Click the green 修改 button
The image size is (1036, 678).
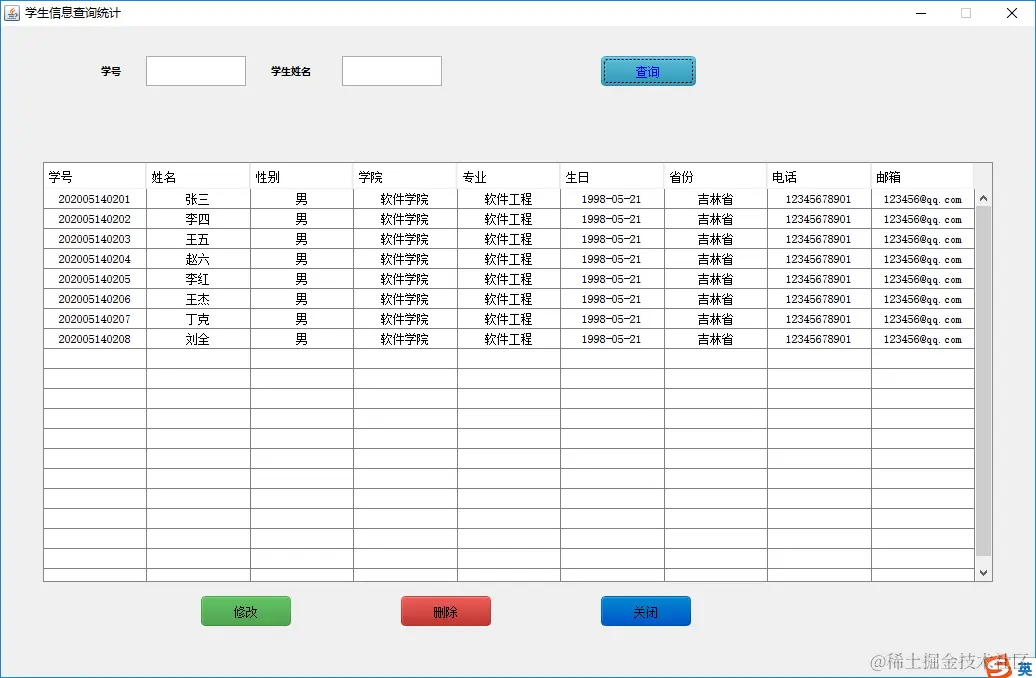(246, 611)
